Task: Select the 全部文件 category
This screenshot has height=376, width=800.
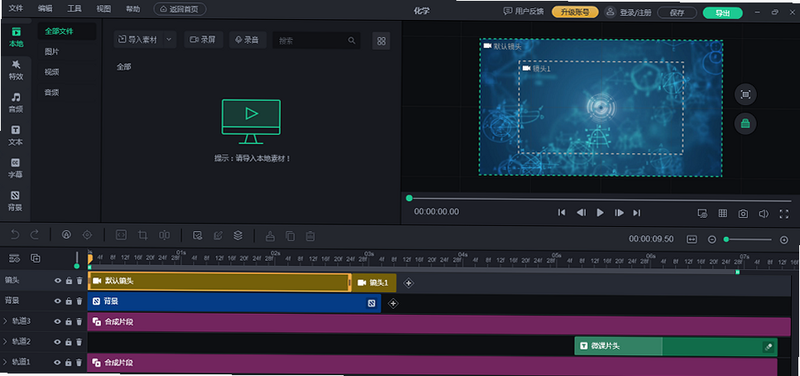Action: 67,31
